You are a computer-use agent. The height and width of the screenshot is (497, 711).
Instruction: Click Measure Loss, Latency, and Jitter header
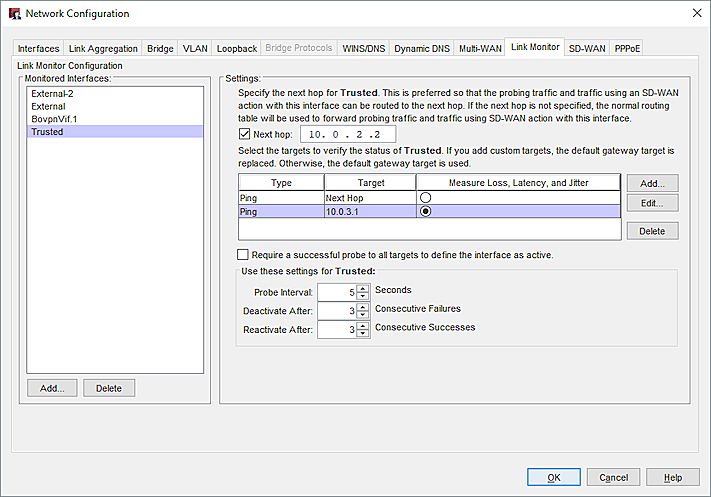(x=518, y=183)
